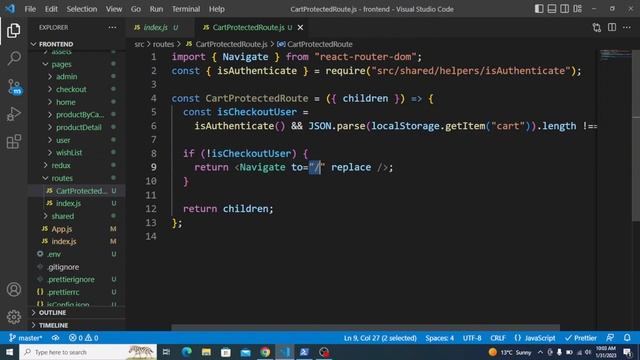Split the editor to the right
The width and height of the screenshot is (640, 360).
(612, 27)
